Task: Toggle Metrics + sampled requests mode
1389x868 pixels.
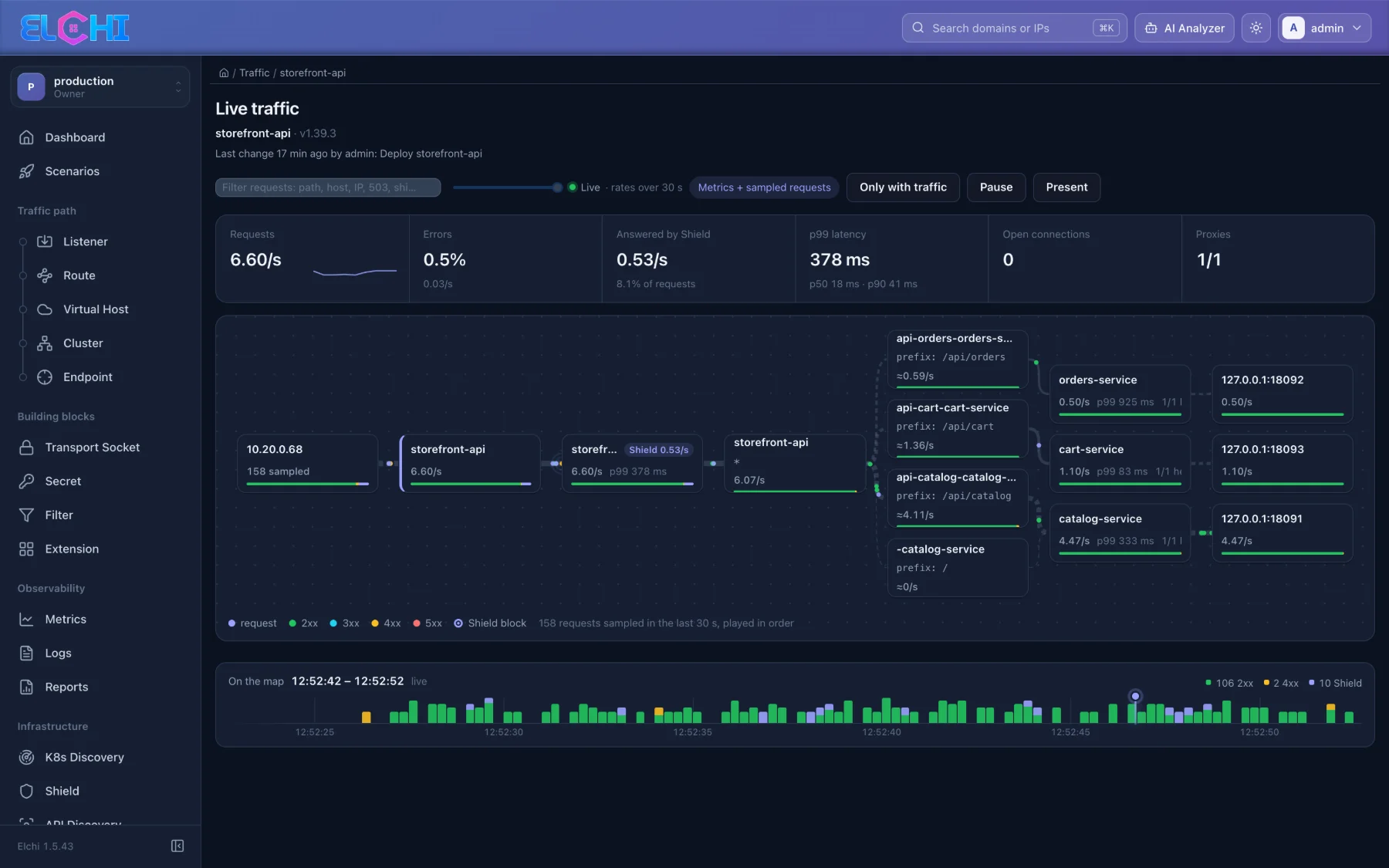Action: pos(764,187)
